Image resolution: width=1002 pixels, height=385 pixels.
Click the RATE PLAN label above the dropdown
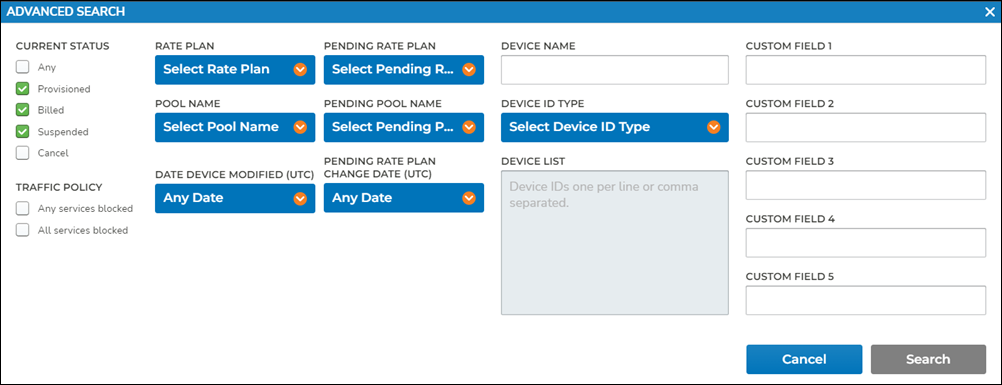(x=185, y=46)
